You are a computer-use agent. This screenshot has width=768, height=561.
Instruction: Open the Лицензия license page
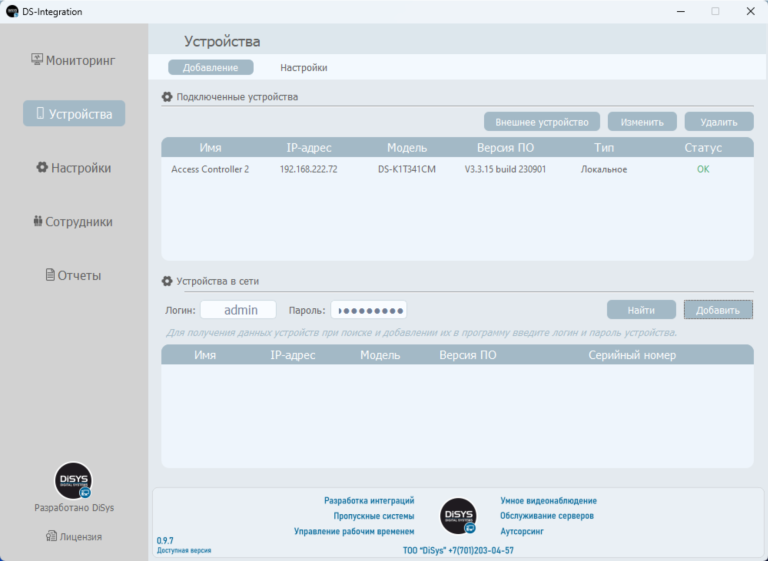pos(74,537)
